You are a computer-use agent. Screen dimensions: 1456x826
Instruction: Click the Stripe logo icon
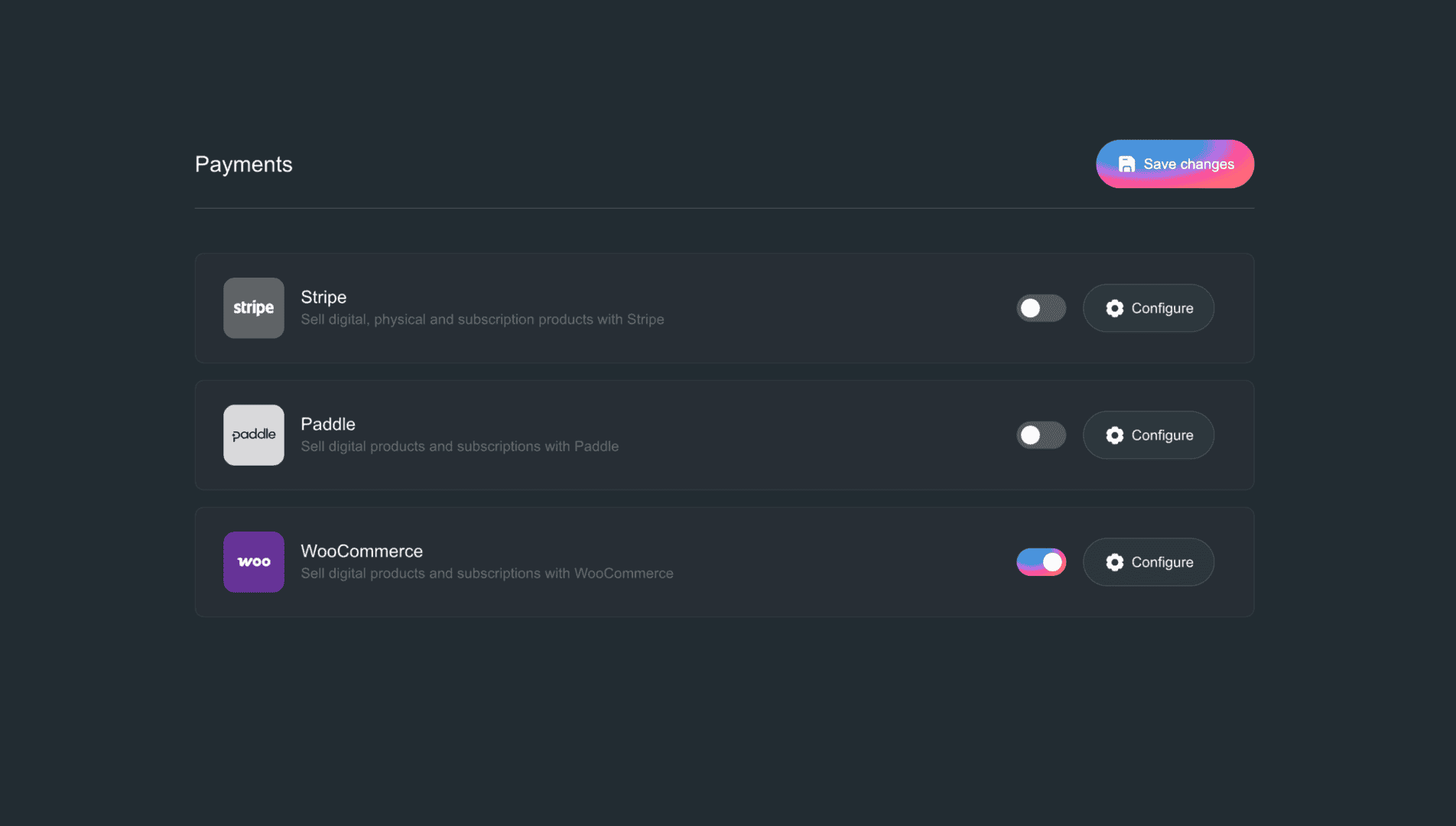coord(254,308)
